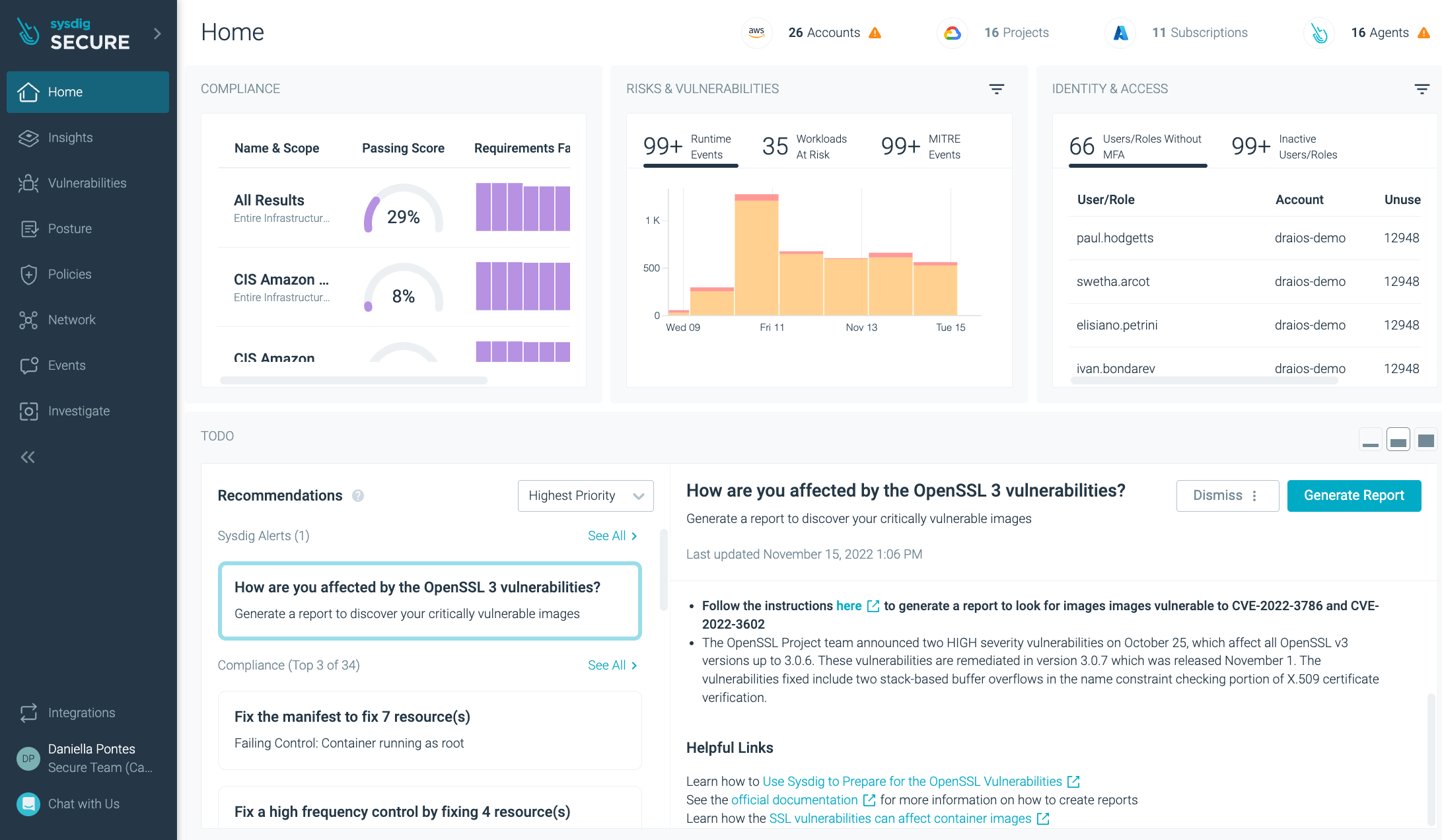Collapse sidebar with double-chevron icon
The height and width of the screenshot is (840, 1442).
(28, 457)
